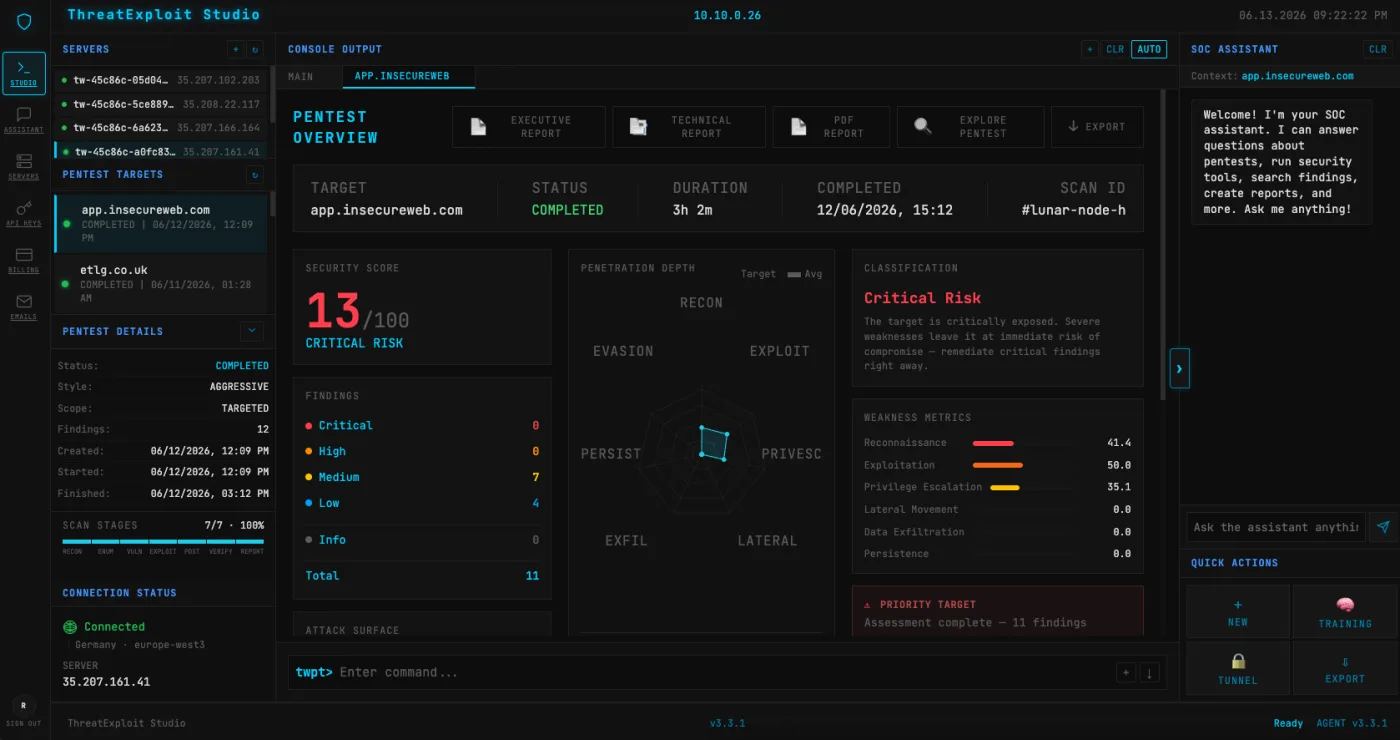Click the 13/100 security score value
The height and width of the screenshot is (740, 1400).
(357, 311)
